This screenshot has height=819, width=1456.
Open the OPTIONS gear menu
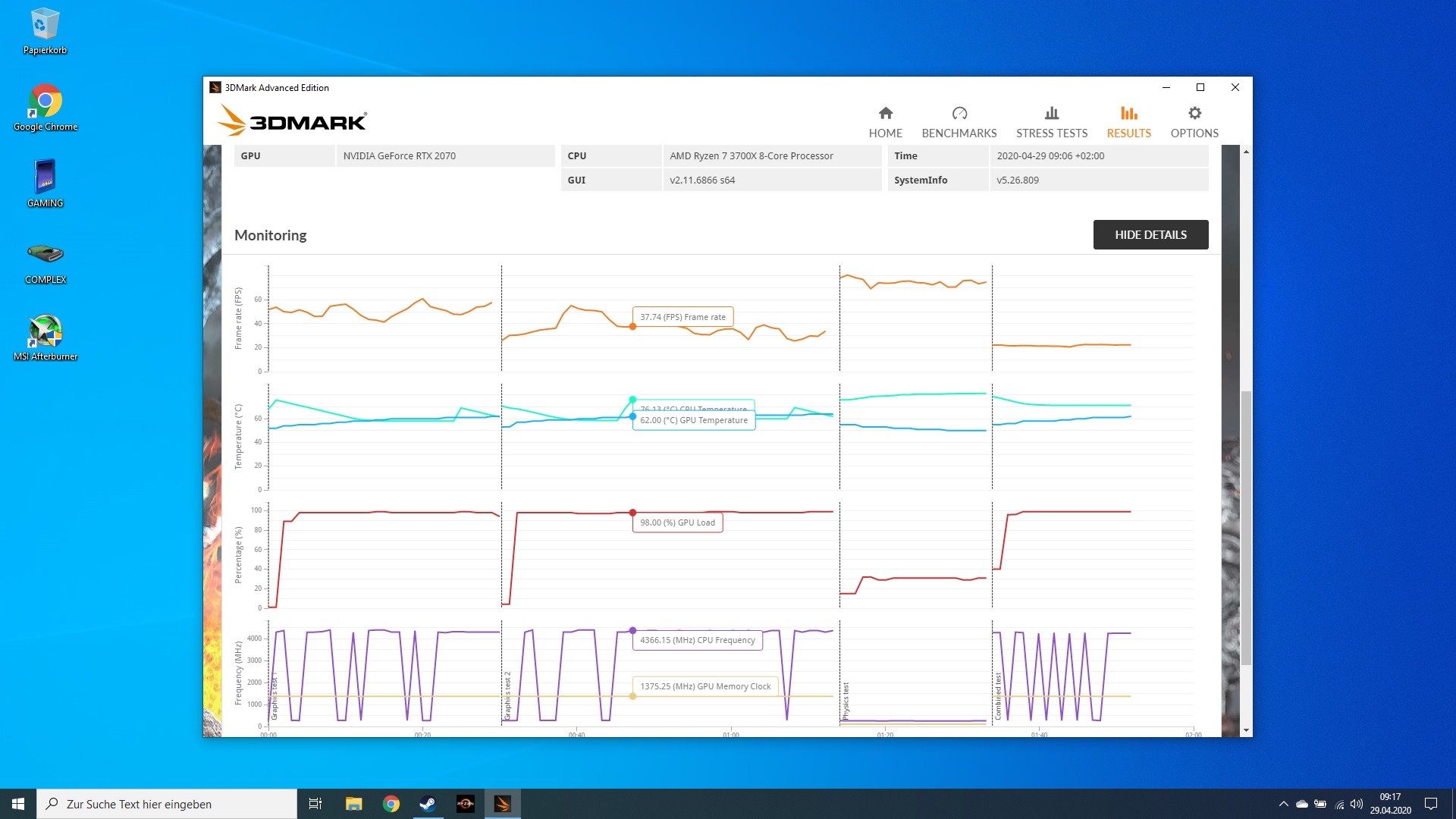click(x=1194, y=121)
